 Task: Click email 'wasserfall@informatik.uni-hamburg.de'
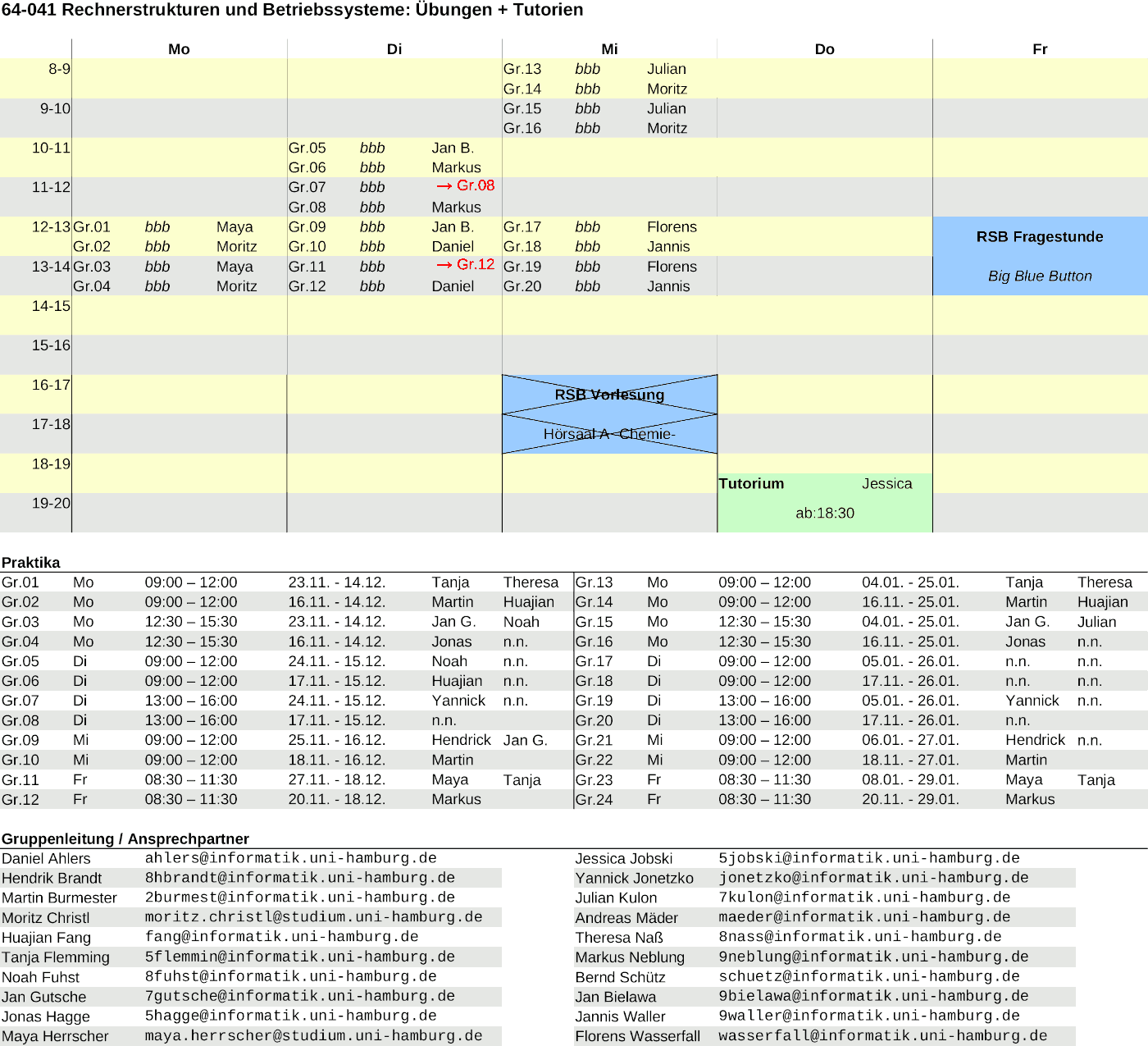pos(883,1035)
